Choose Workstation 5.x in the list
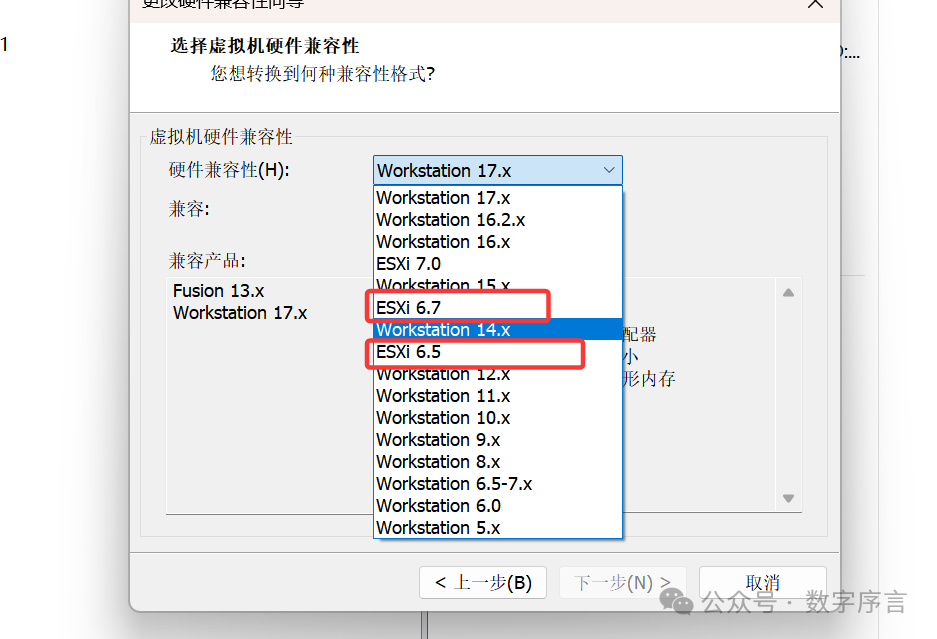Viewport: 937px width, 639px height. coord(497,528)
